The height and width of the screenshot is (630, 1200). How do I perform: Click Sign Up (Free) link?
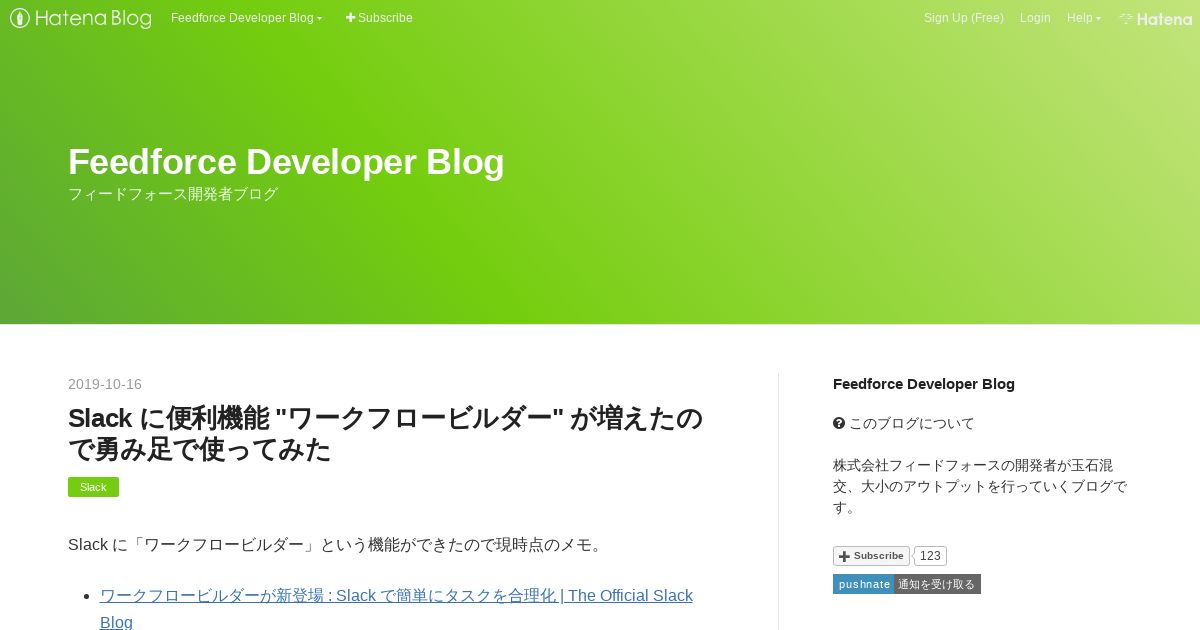pyautogui.click(x=964, y=18)
